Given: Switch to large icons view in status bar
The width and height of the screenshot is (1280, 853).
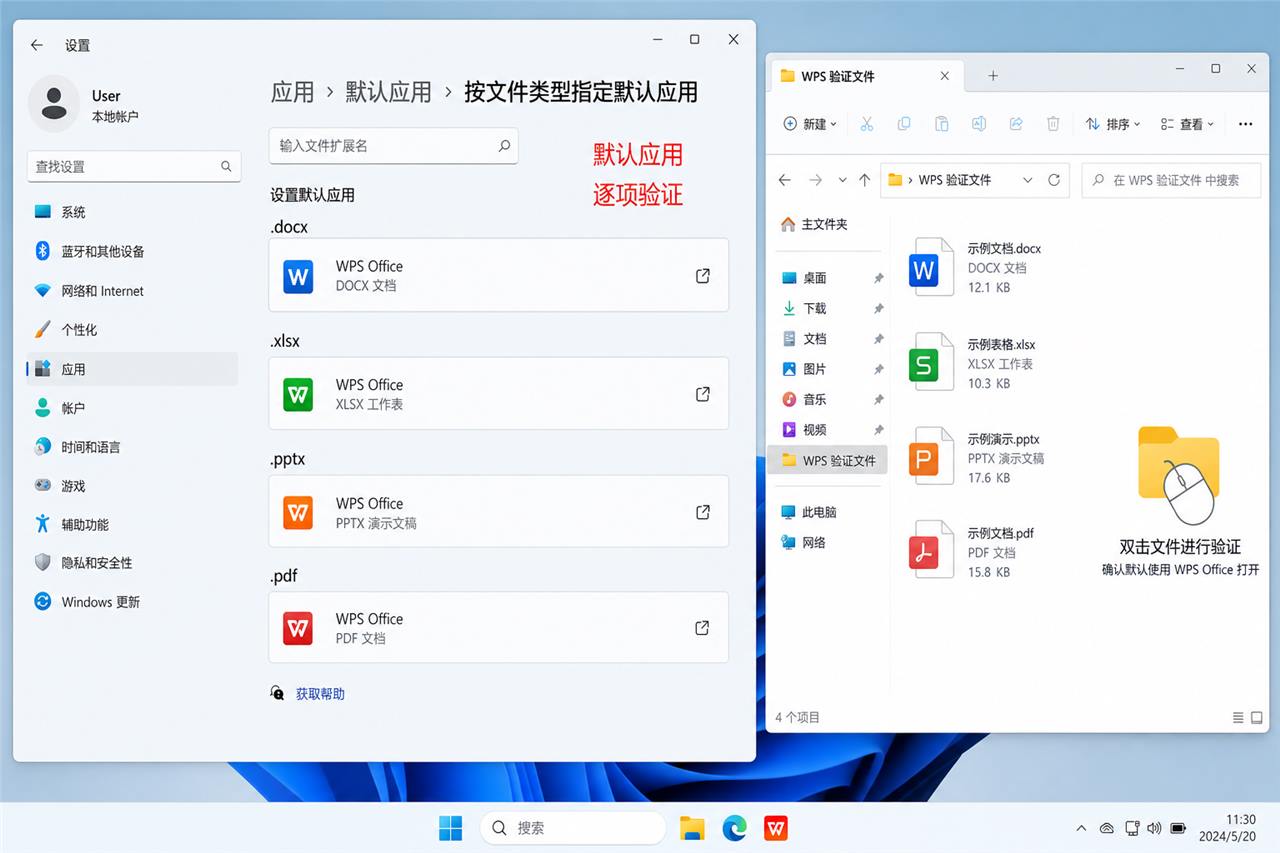Looking at the screenshot, I should point(1258,718).
